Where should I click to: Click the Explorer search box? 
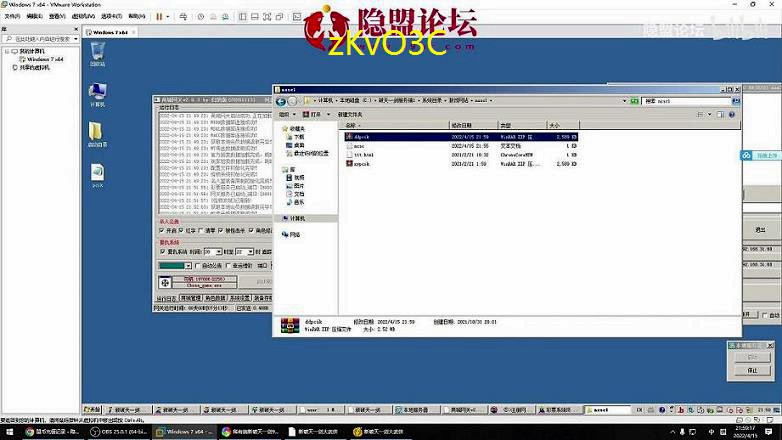coord(686,101)
